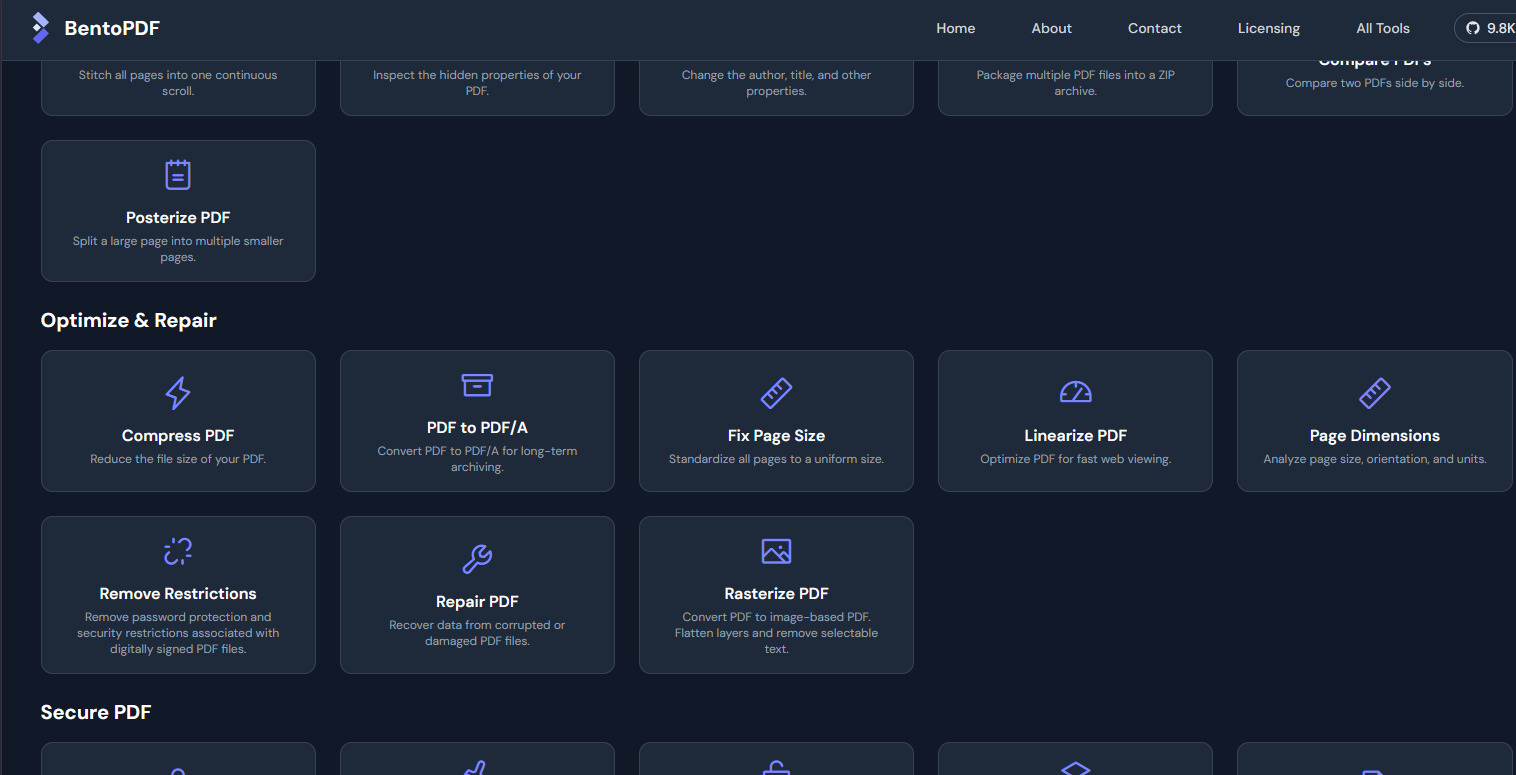
Task: Open the Rasterize PDF title
Action: point(776,593)
